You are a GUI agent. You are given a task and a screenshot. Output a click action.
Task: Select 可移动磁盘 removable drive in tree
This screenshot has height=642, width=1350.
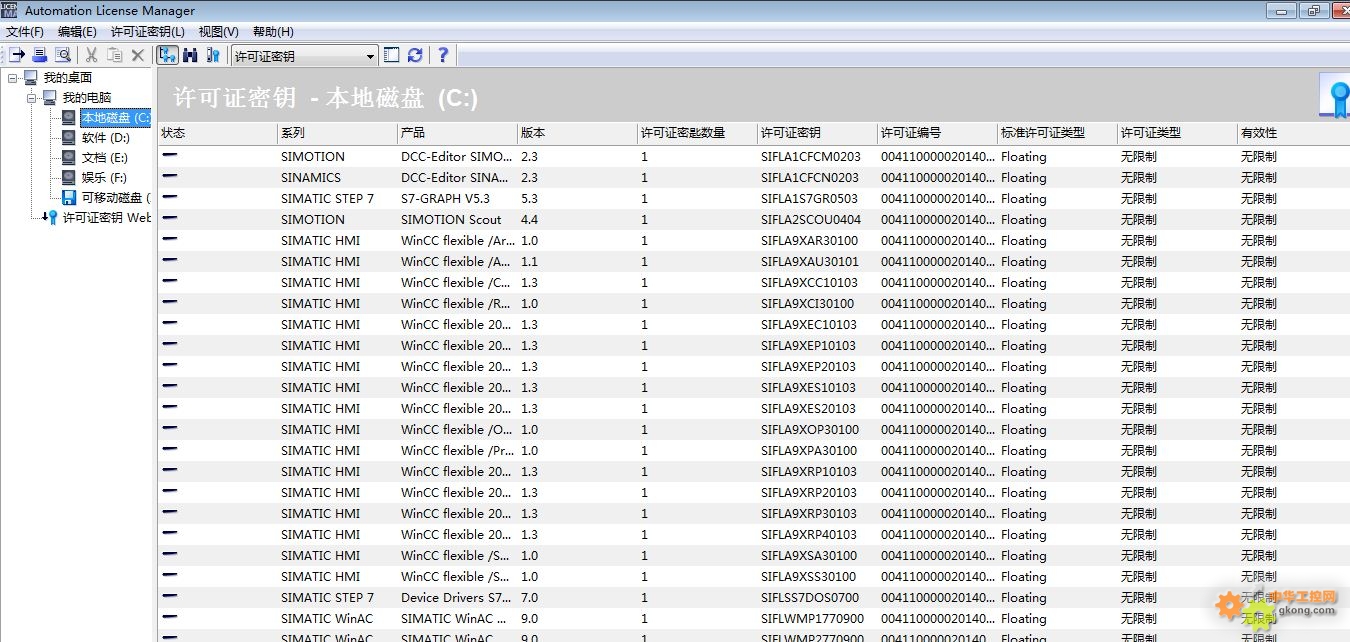tap(116, 198)
